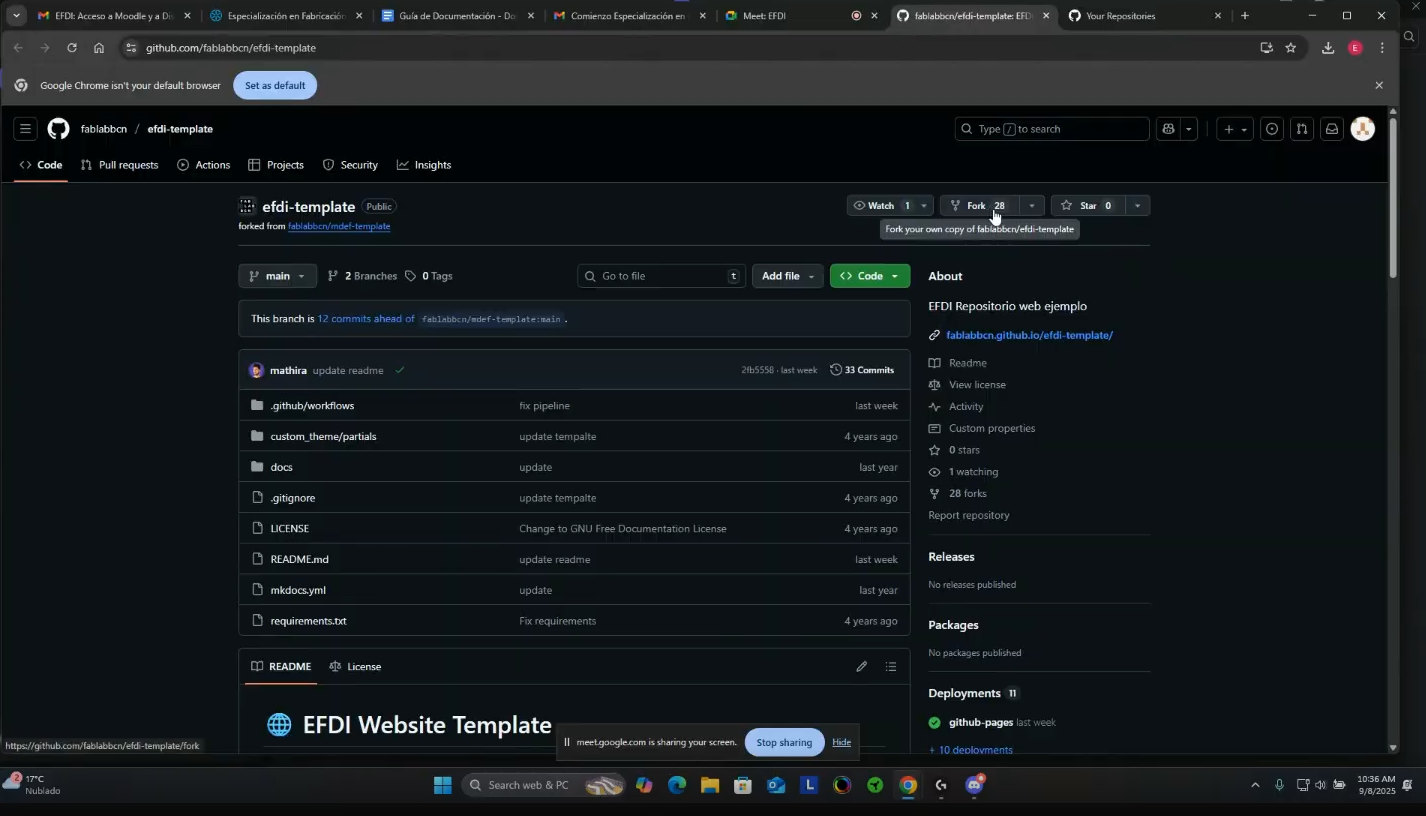The image size is (1426, 816).
Task: Open the README outline list icon
Action: [x=891, y=667]
